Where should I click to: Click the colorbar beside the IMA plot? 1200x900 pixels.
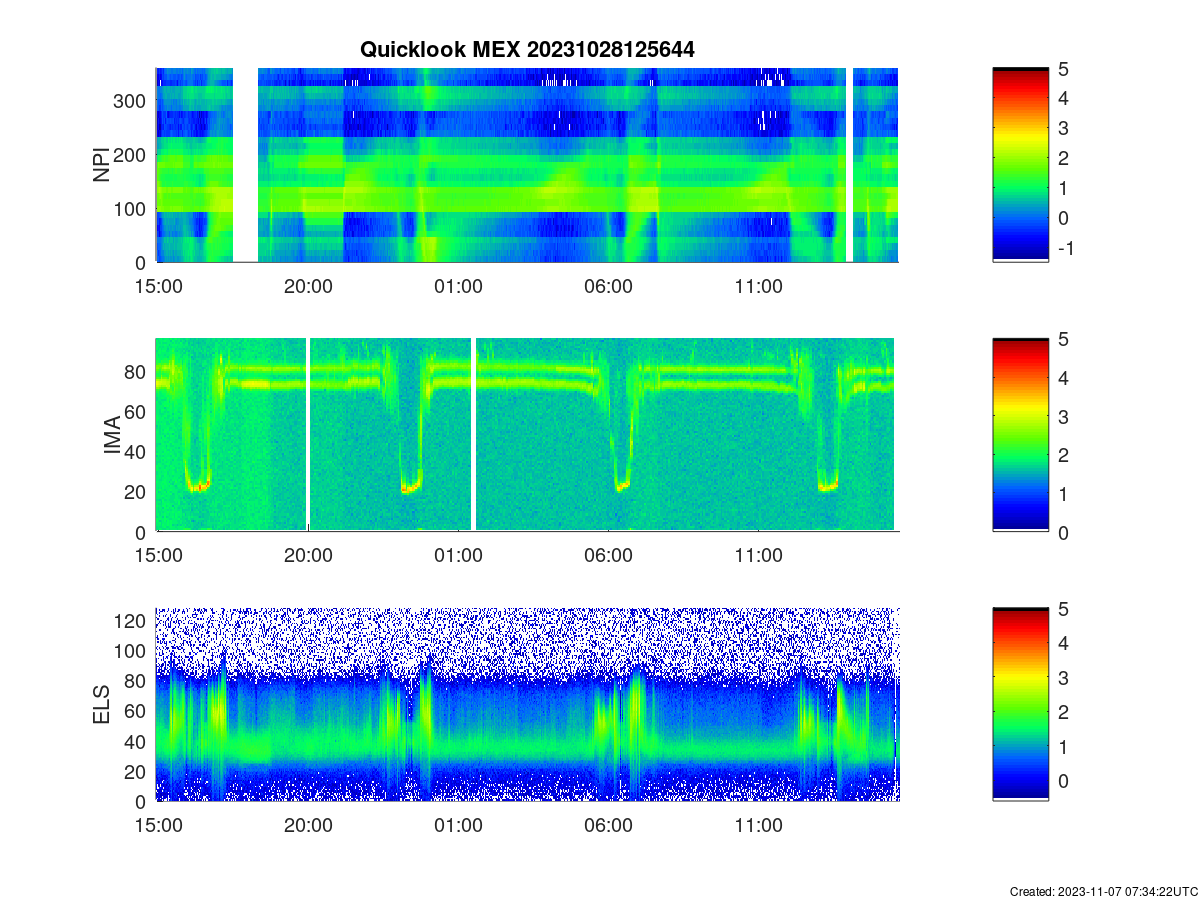pyautogui.click(x=1021, y=435)
